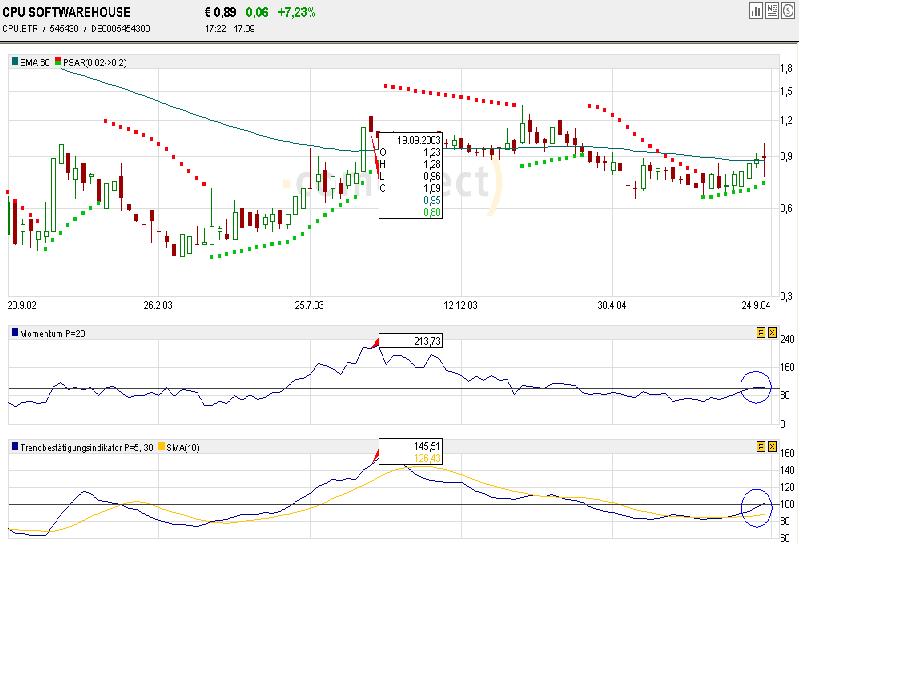The width and height of the screenshot is (898, 692).
Task: Click the tooltip open value 1,23
Action: pos(432,152)
